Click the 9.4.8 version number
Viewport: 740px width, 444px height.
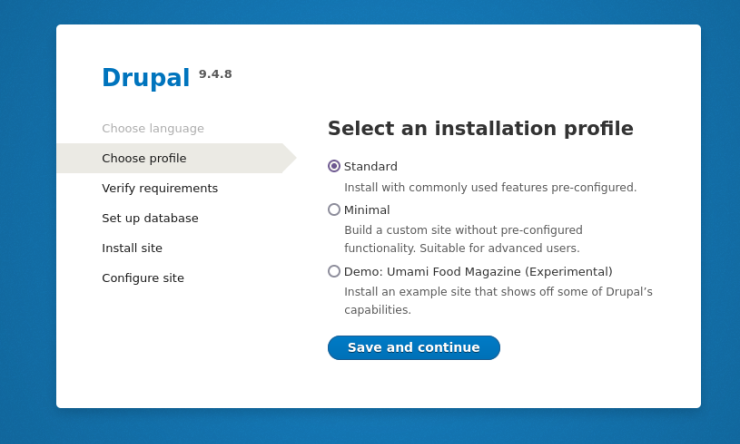[x=215, y=74]
